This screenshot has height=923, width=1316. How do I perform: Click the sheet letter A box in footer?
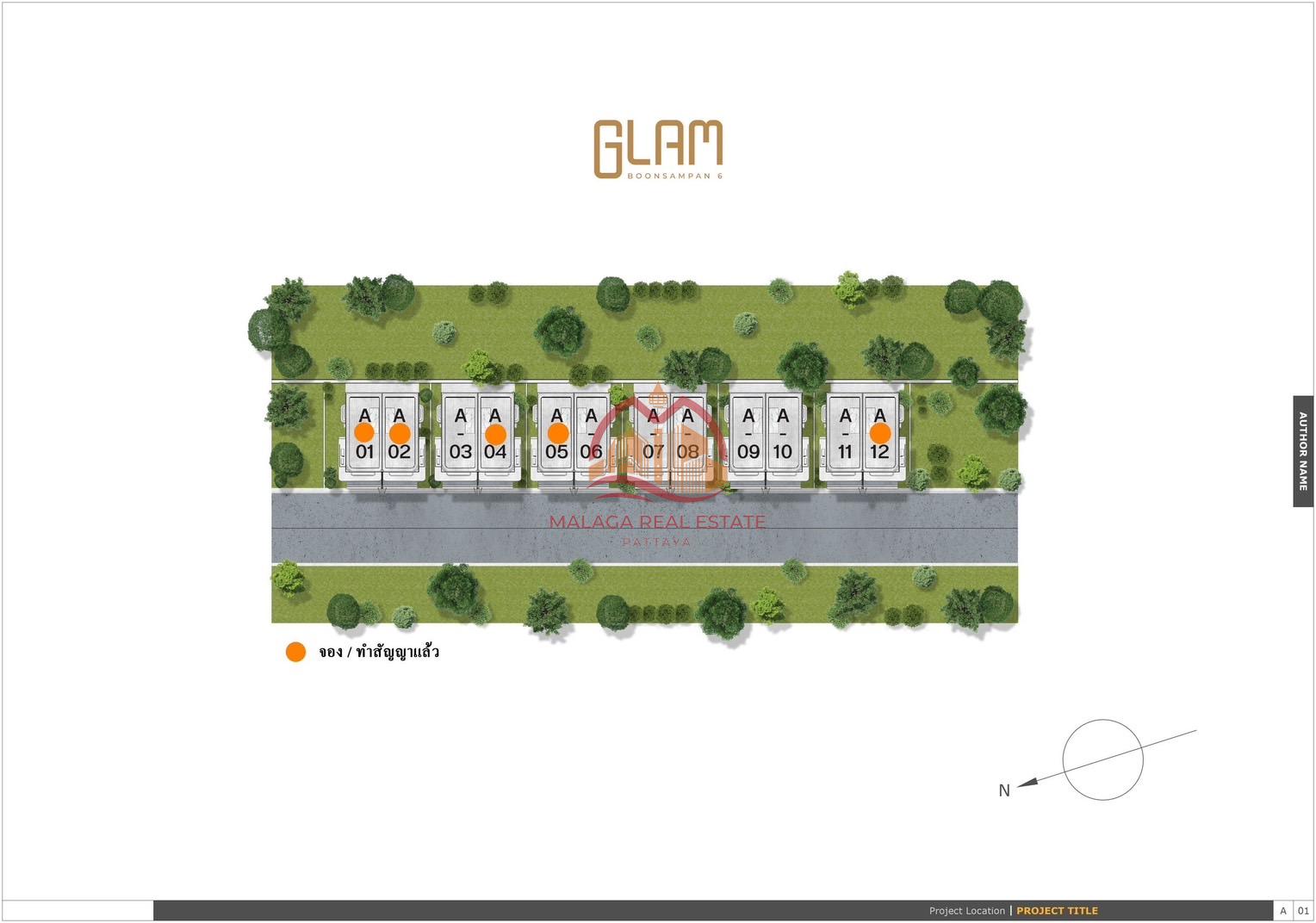pyautogui.click(x=1283, y=911)
